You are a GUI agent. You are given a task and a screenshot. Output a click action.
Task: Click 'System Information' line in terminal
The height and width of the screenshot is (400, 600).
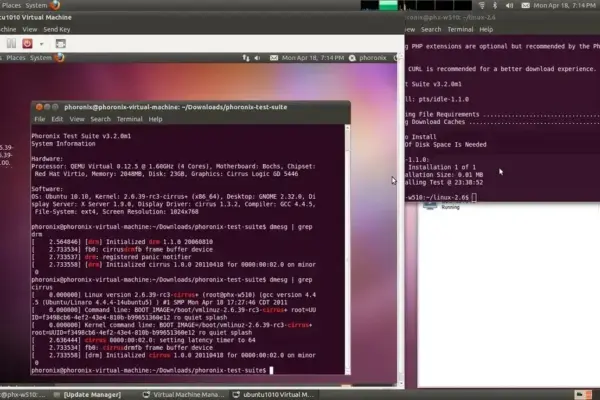pyautogui.click(x=63, y=144)
